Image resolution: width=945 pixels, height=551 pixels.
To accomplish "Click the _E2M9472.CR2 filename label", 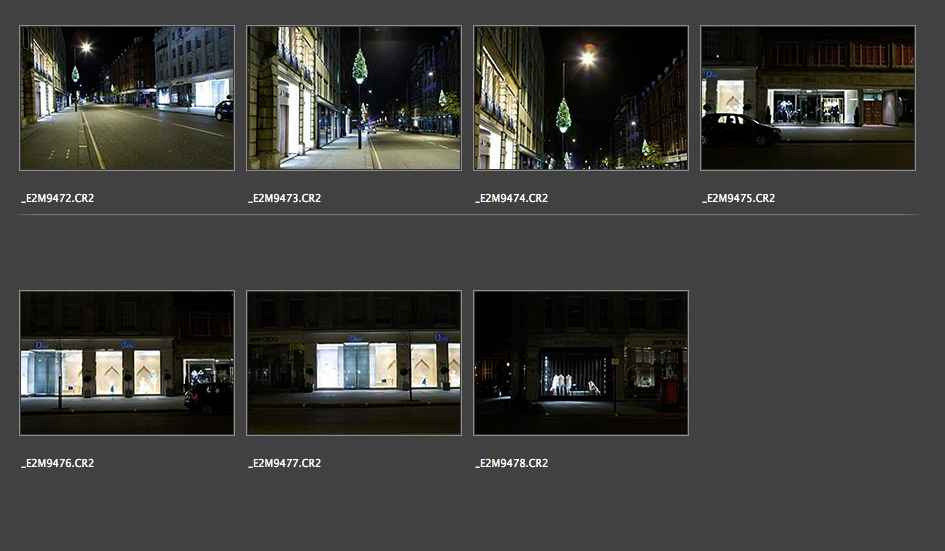I will coord(58,198).
